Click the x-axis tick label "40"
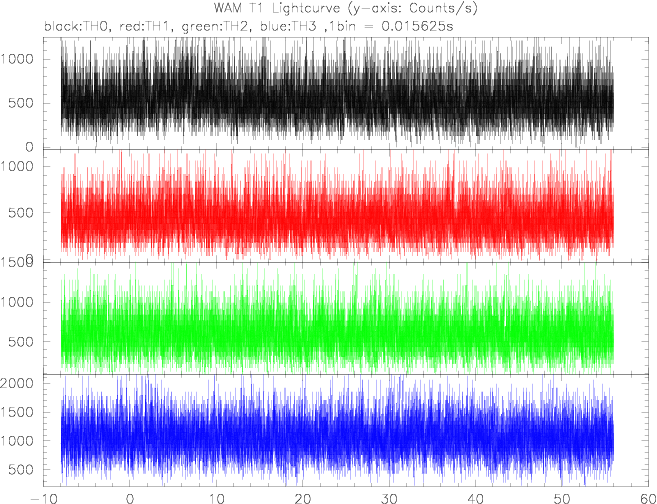The image size is (657, 504). click(476, 498)
